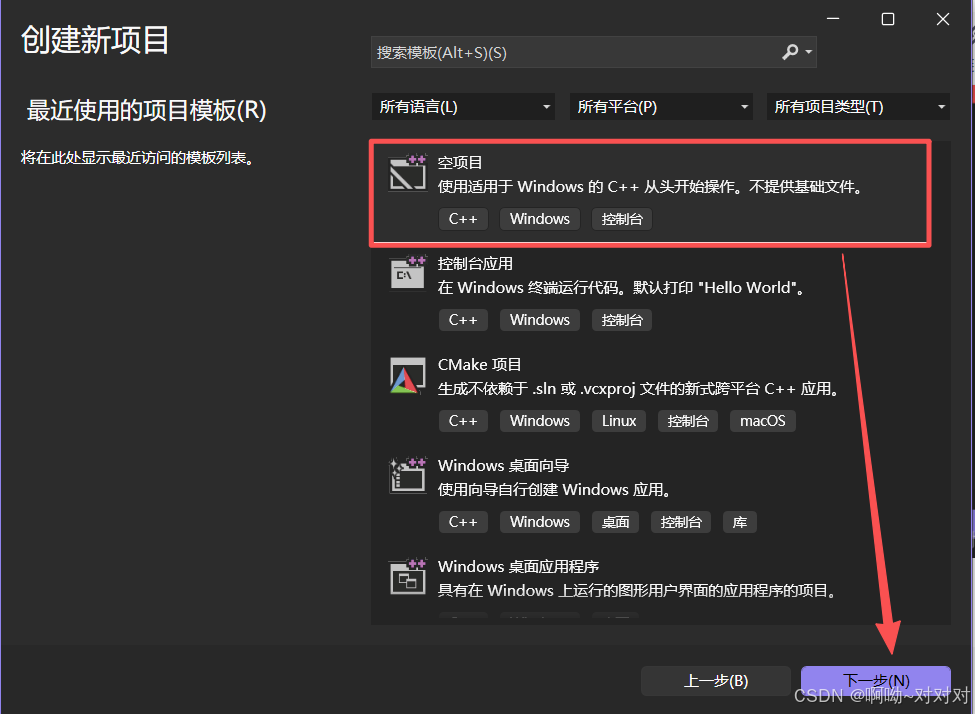Viewport: 975px width, 714px height.
Task: Click the Windows 桌面向导 wizard icon
Action: click(x=407, y=476)
